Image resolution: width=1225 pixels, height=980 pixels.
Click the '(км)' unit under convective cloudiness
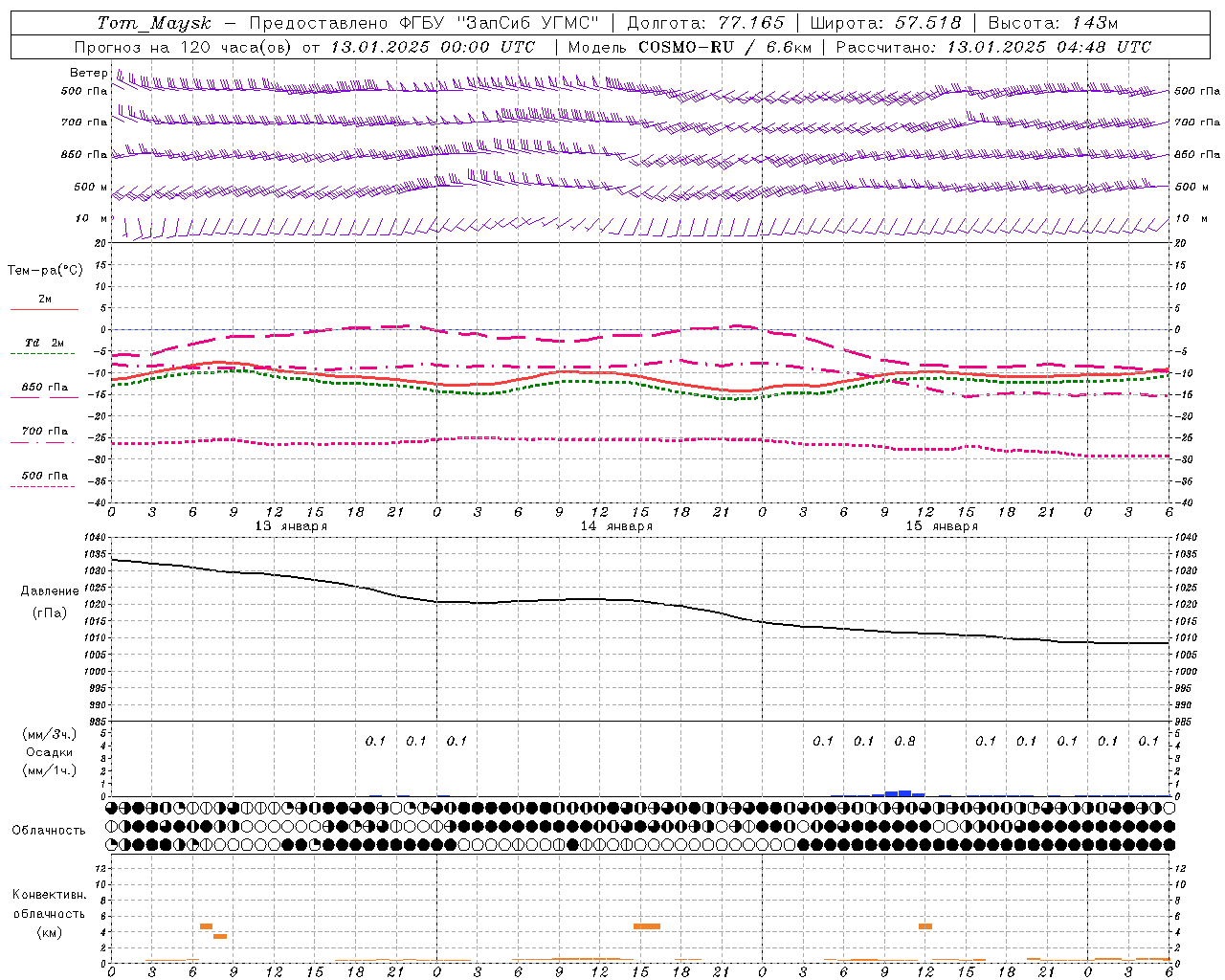coord(49,932)
